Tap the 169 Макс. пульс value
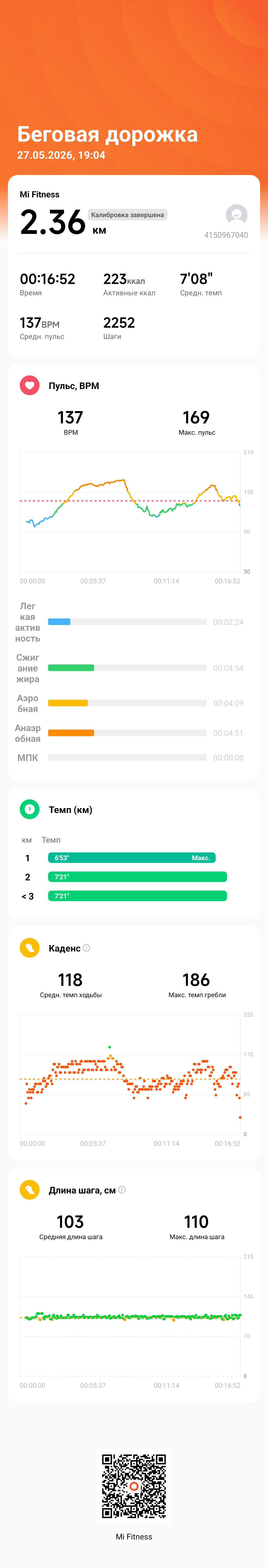Viewport: 268px width, 1568px height. point(196,422)
